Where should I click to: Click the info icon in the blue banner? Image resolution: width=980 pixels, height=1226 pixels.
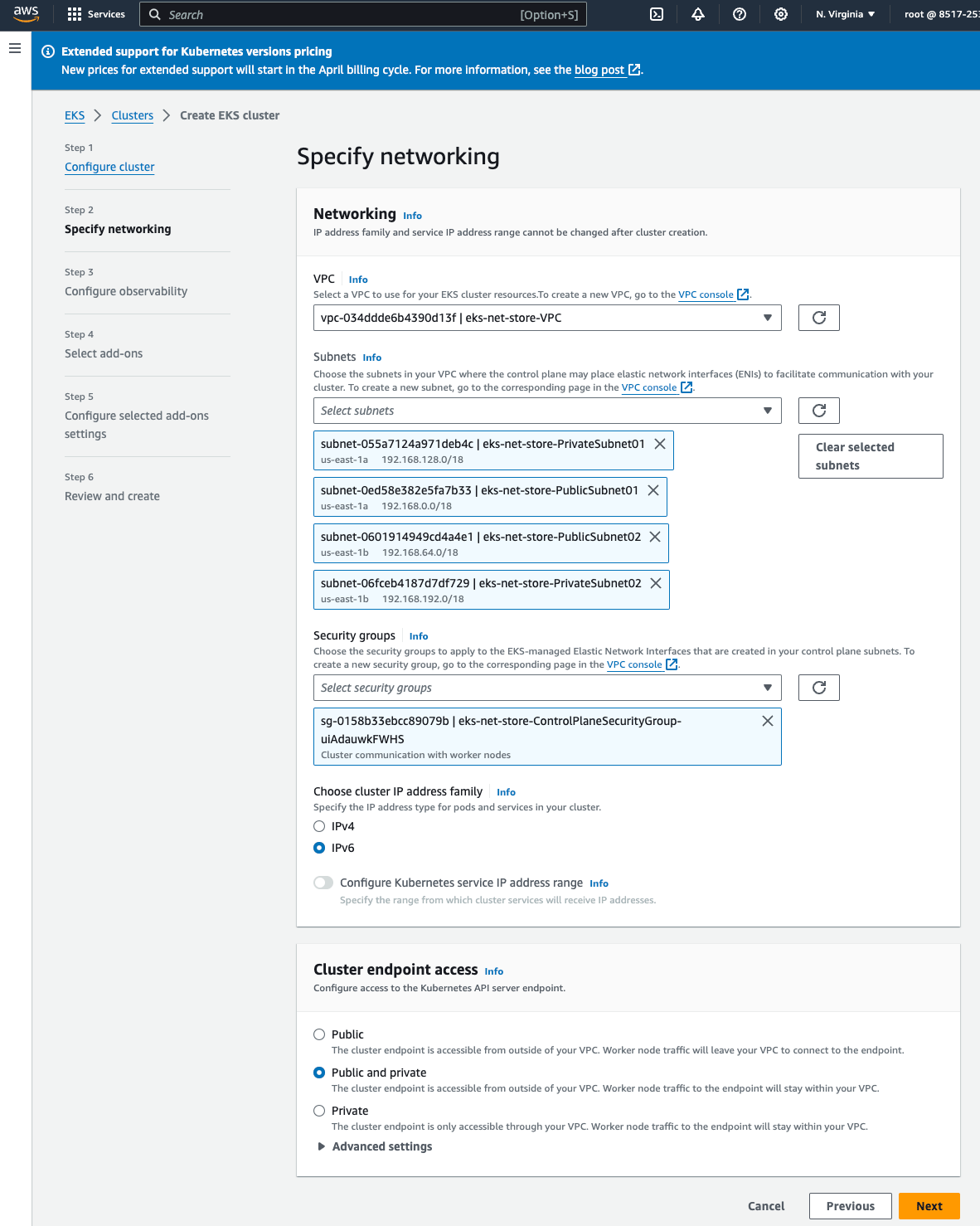[48, 51]
